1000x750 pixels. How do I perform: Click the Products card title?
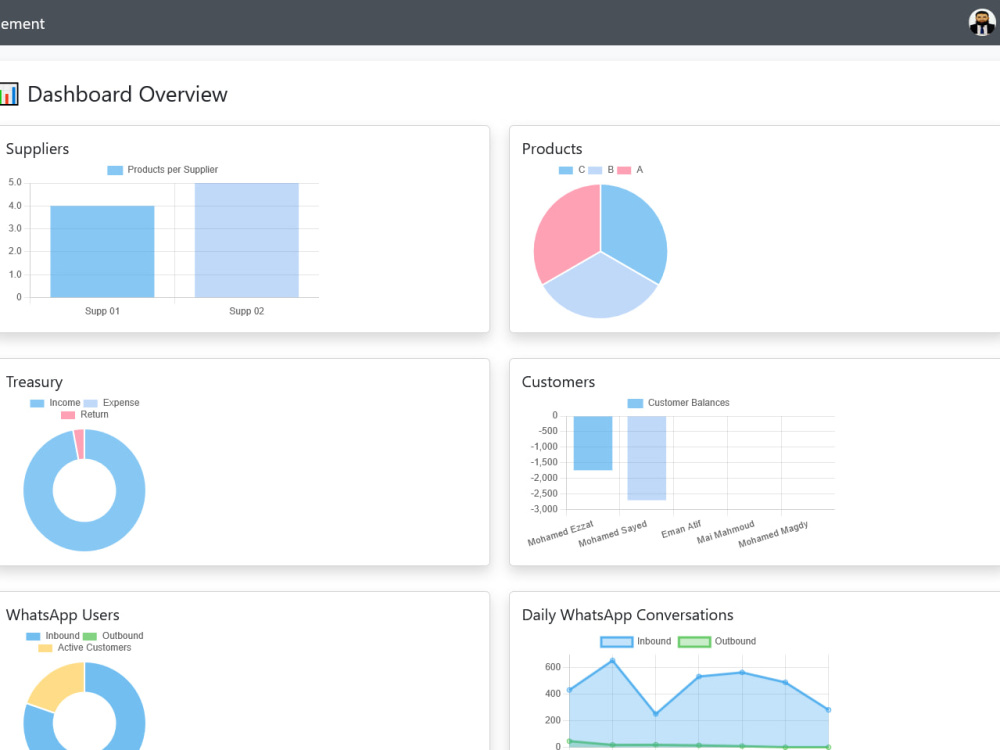coord(552,149)
